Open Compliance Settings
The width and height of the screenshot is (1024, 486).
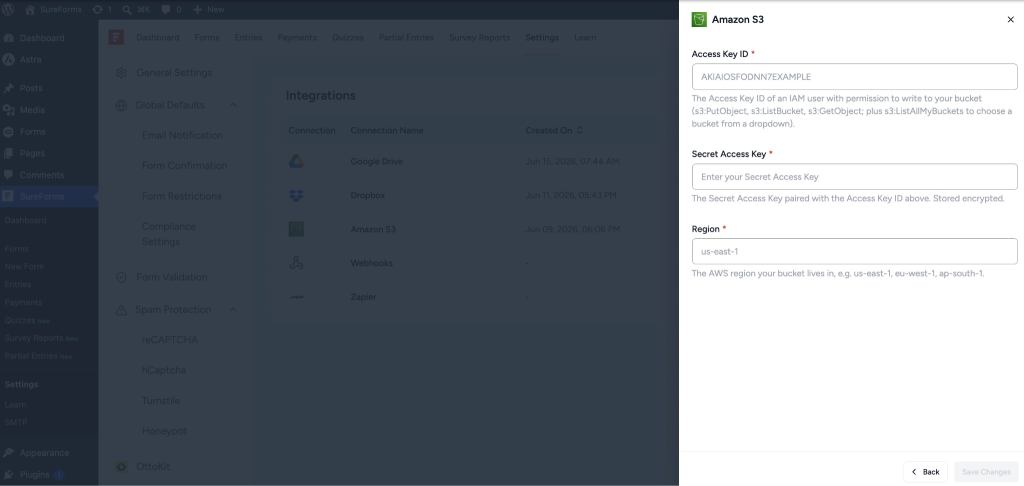(x=168, y=234)
